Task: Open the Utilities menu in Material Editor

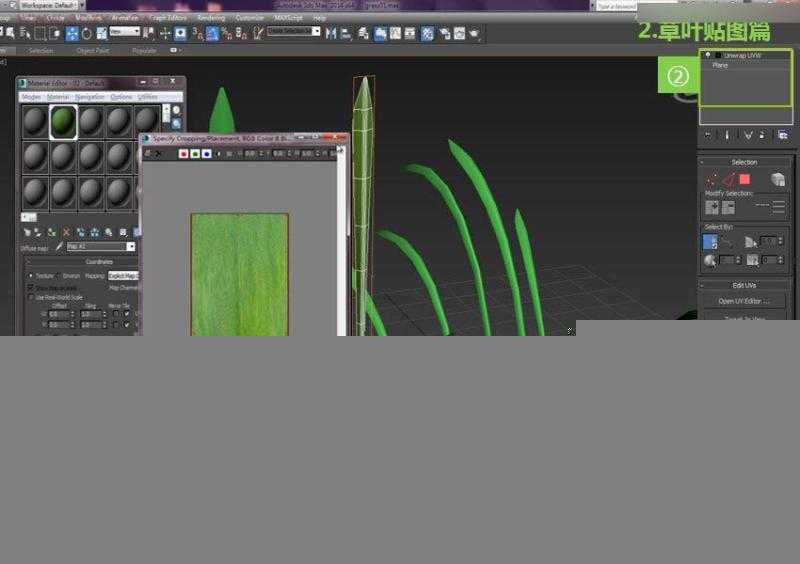Action: pyautogui.click(x=148, y=97)
